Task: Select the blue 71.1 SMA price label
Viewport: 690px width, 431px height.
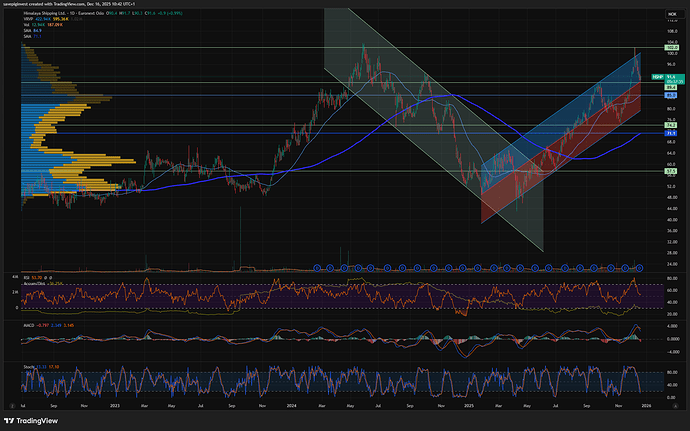Action: (672, 133)
